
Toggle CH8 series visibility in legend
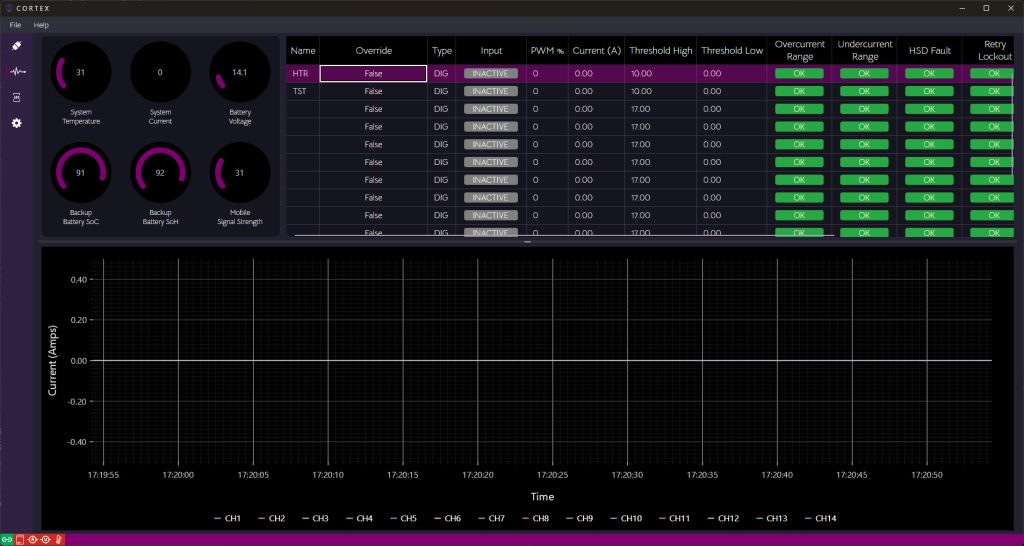tap(536, 518)
